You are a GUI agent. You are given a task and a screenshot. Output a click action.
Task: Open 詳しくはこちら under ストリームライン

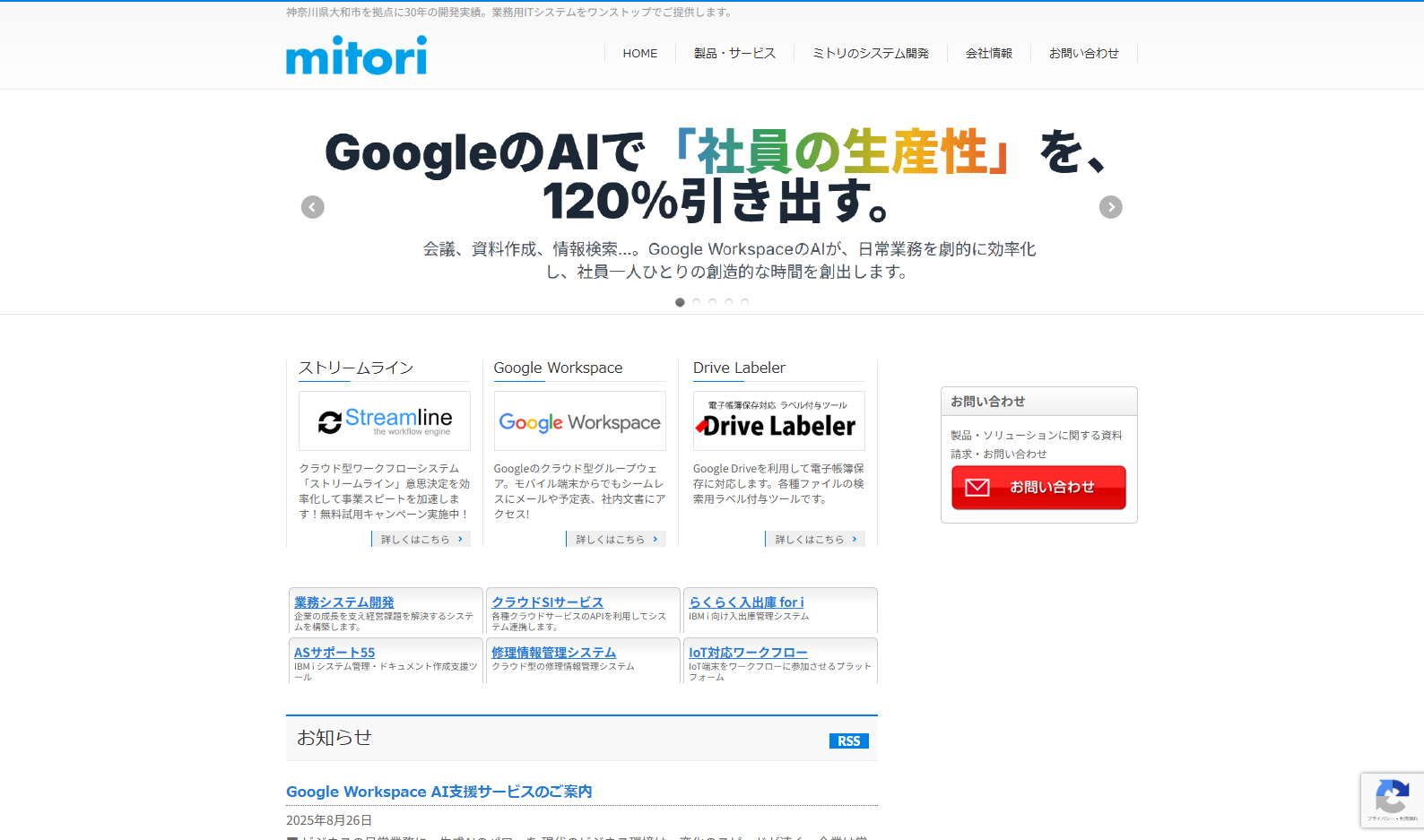[x=421, y=539]
